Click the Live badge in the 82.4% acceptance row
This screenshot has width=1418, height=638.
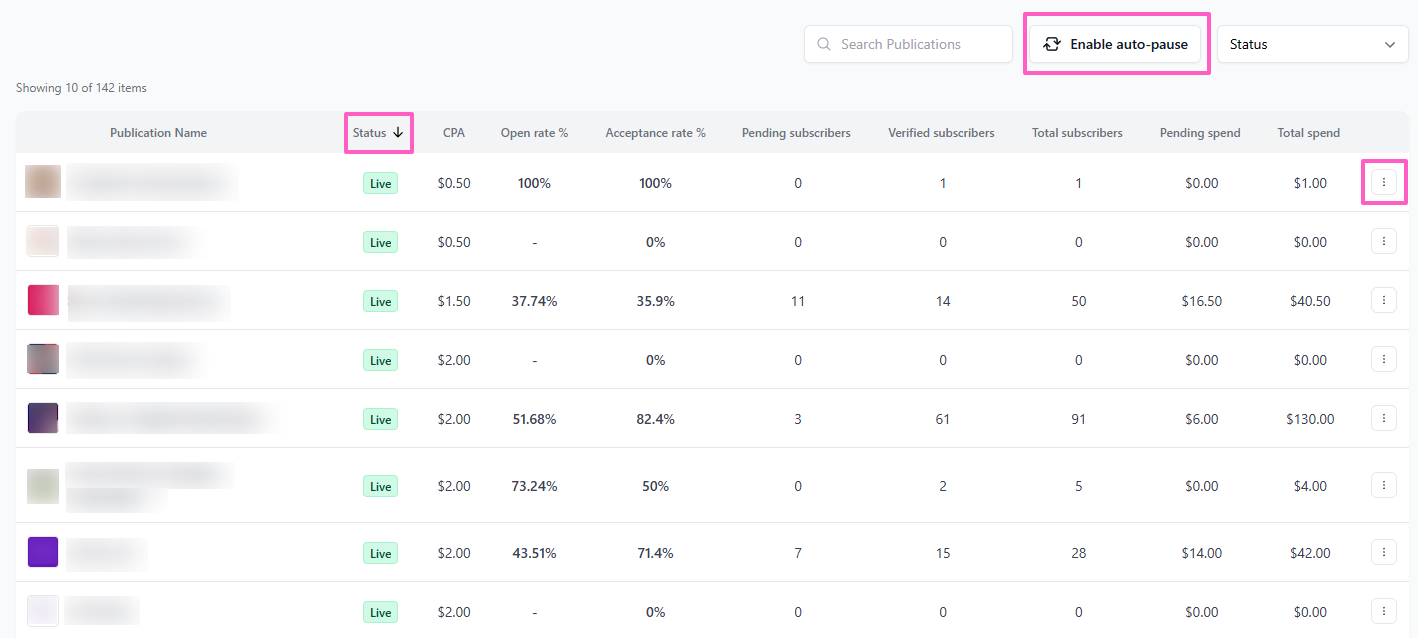pyautogui.click(x=380, y=419)
